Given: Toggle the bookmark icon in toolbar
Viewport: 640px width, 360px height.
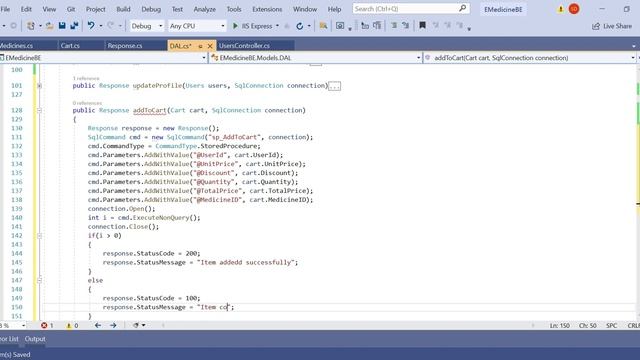Looking at the screenshot, I should (422, 26).
